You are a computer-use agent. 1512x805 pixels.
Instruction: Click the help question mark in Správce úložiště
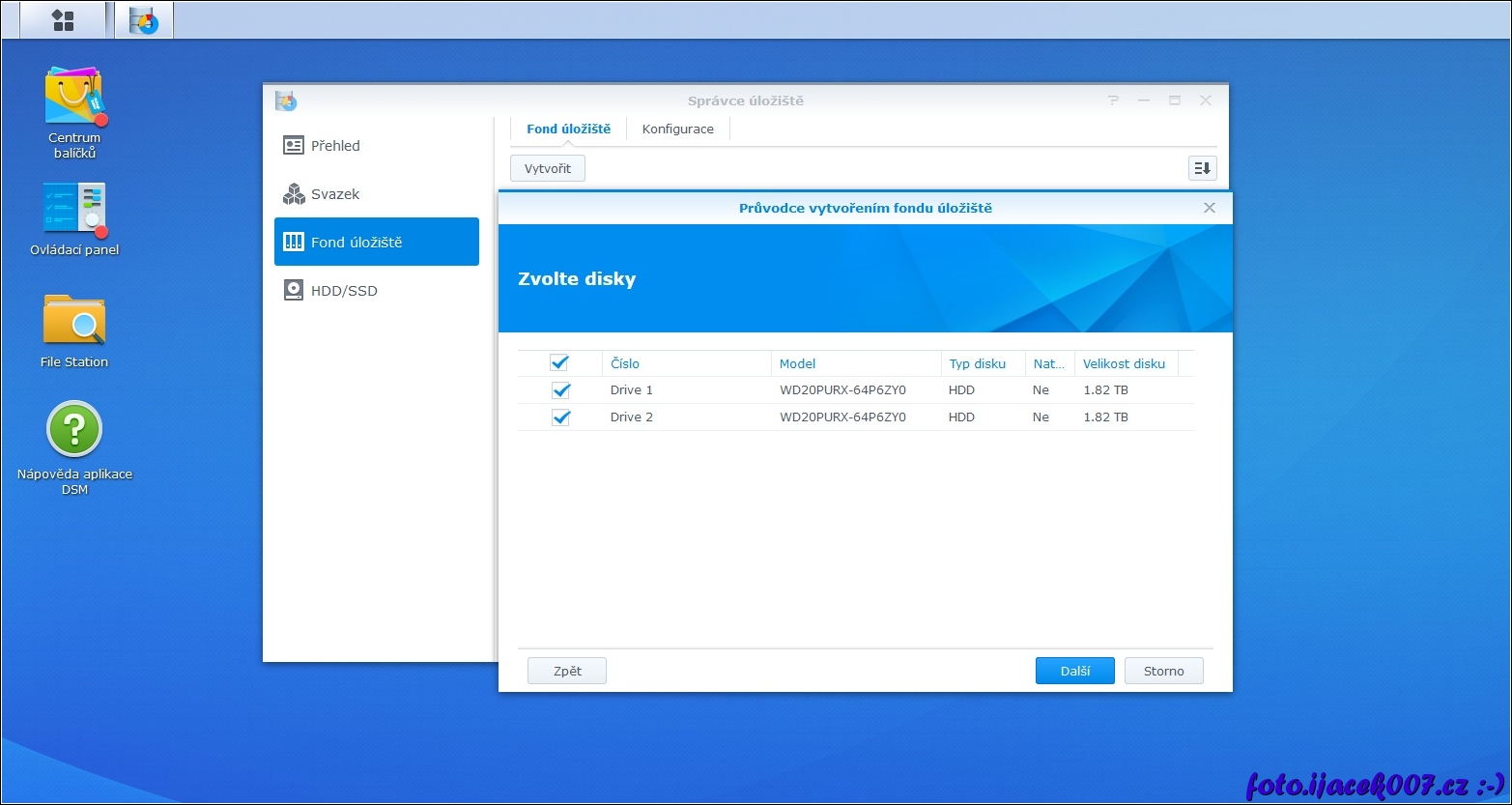(1114, 101)
